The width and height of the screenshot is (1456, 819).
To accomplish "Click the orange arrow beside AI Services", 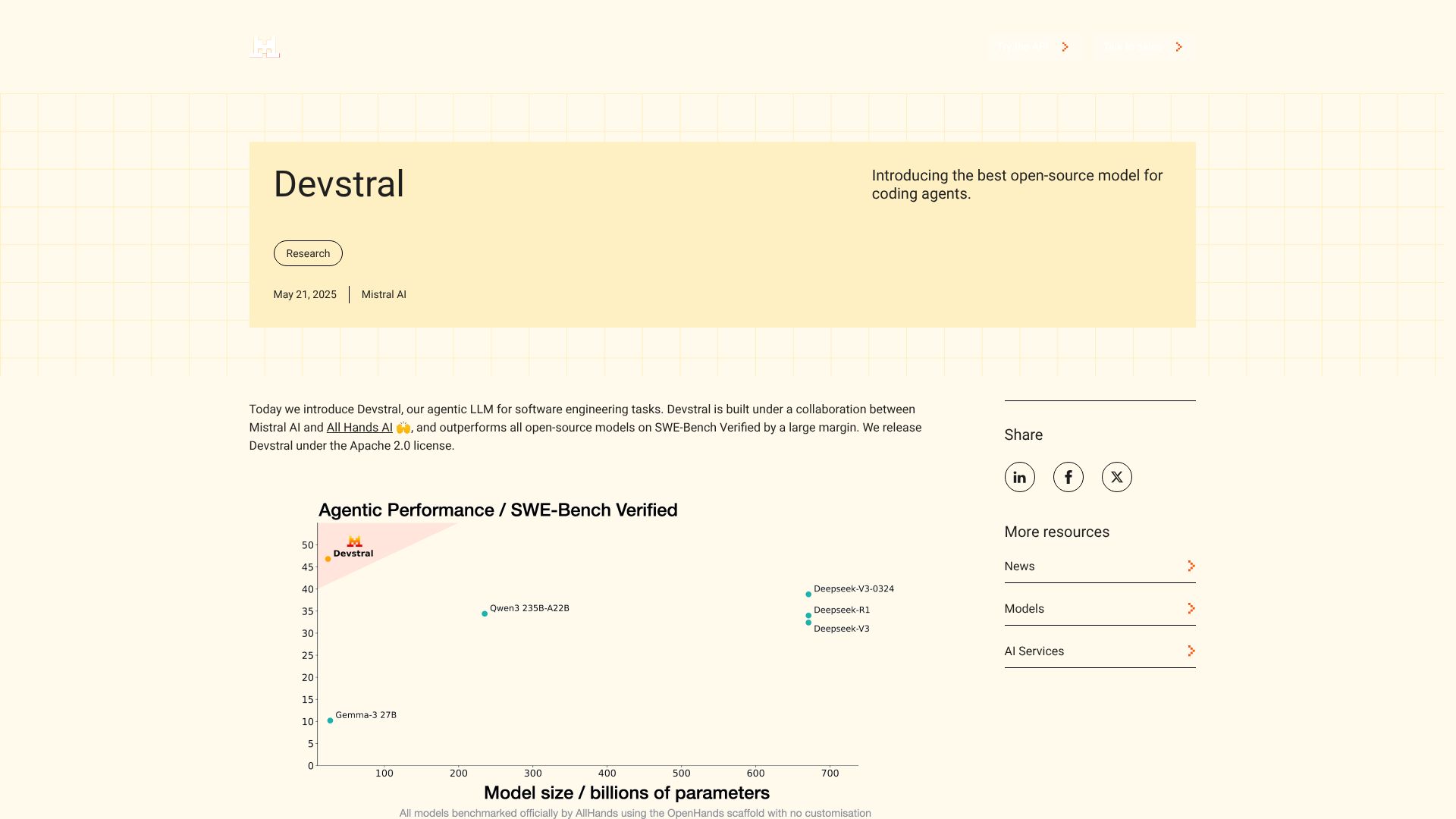I will tap(1191, 651).
